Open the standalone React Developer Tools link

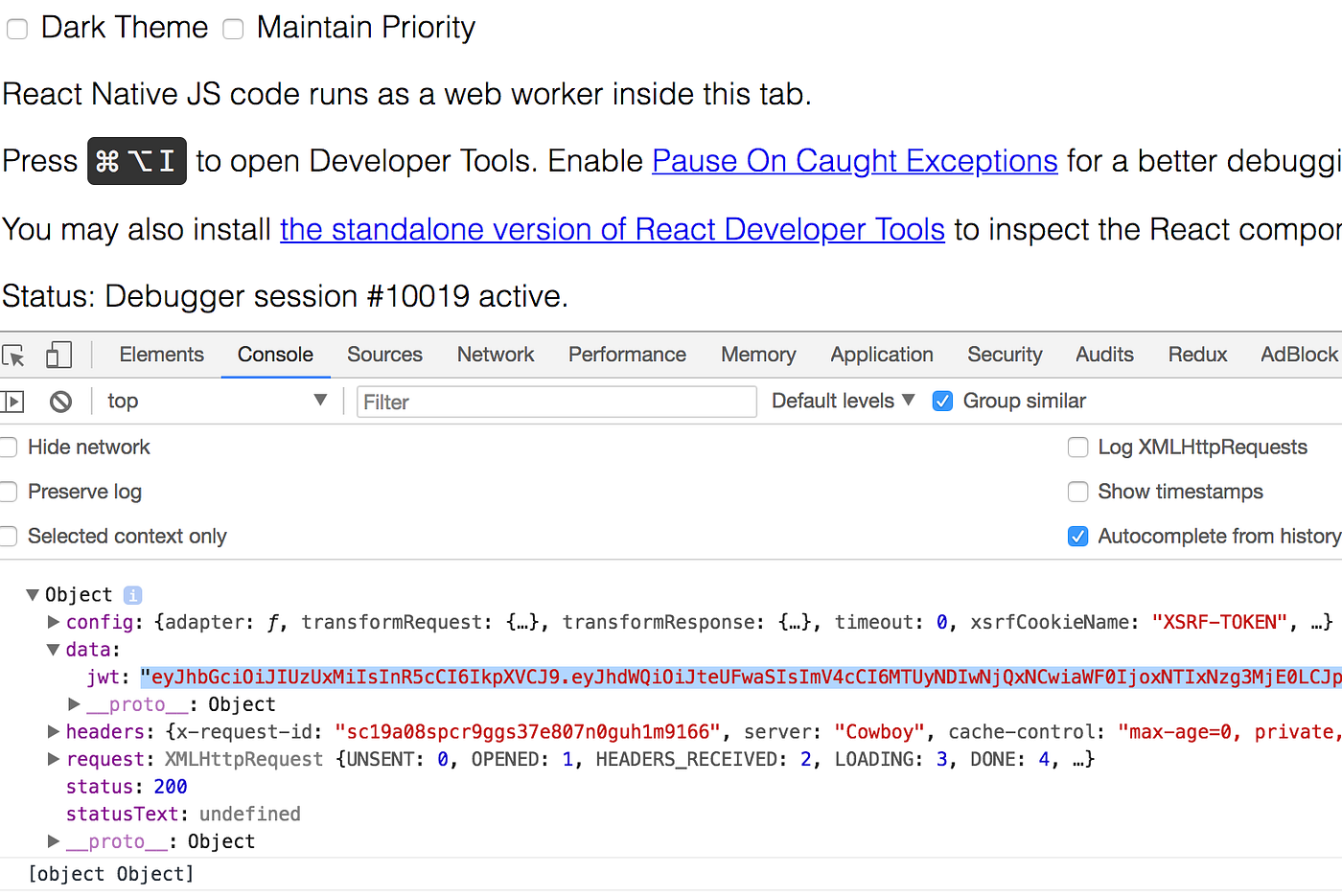point(613,230)
